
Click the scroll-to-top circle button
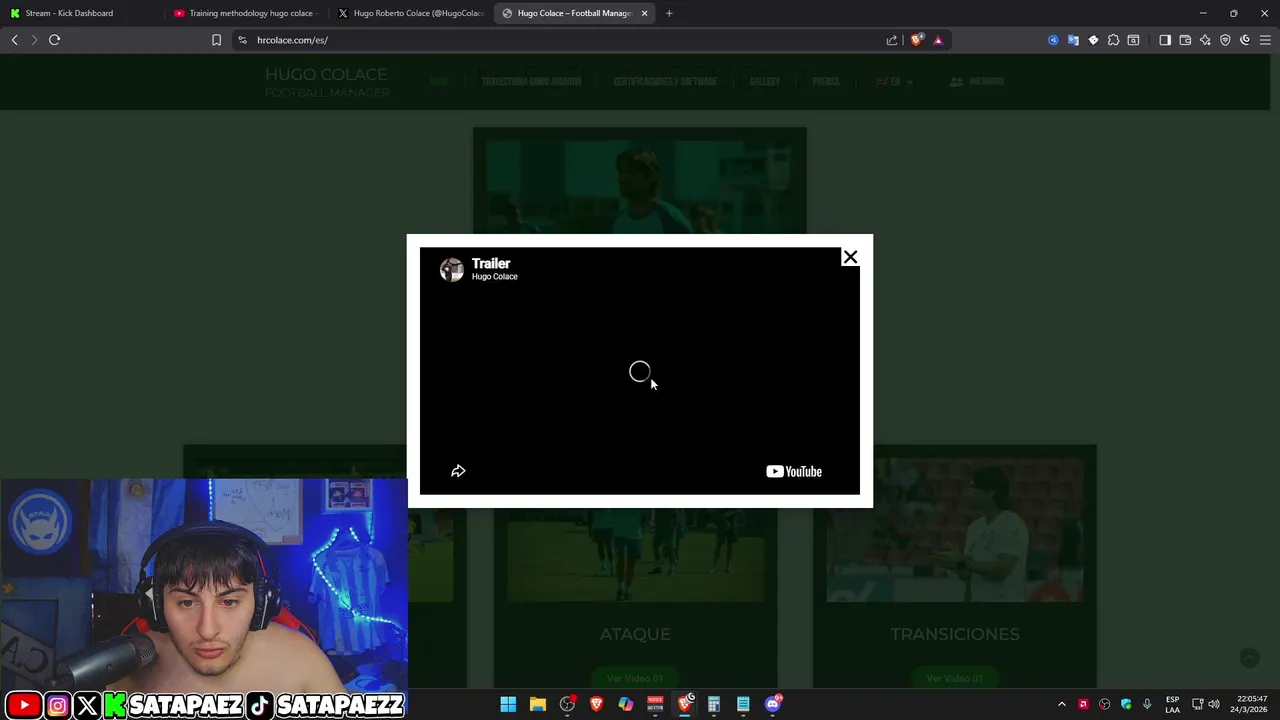point(1249,657)
